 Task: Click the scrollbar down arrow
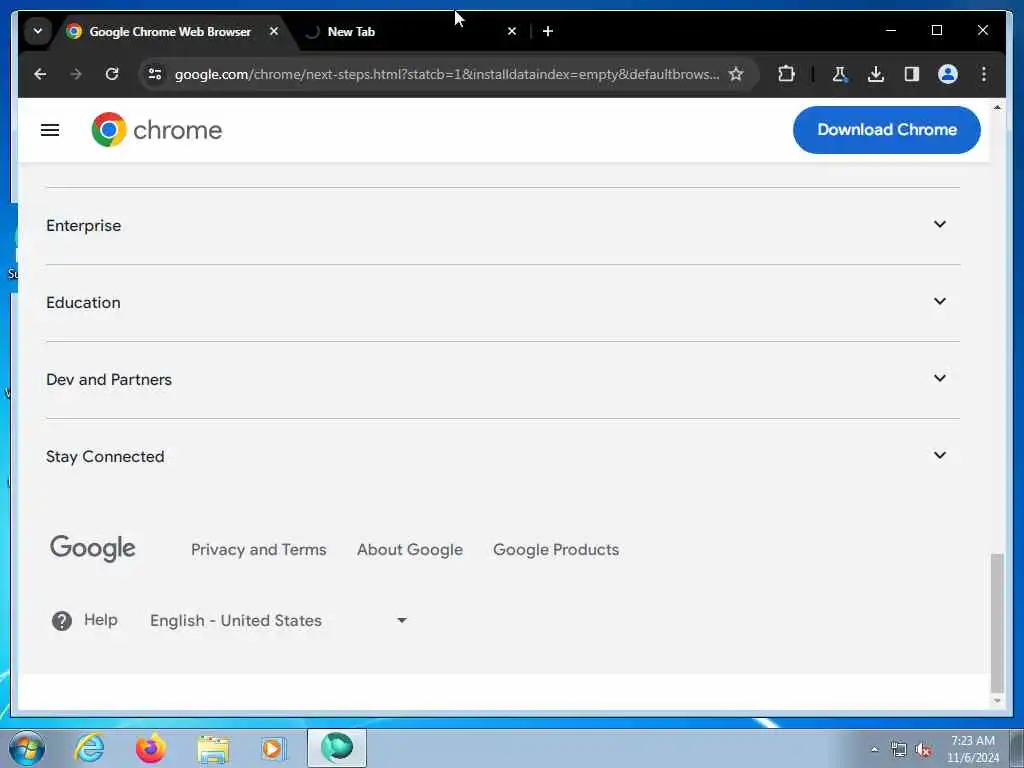click(x=997, y=701)
